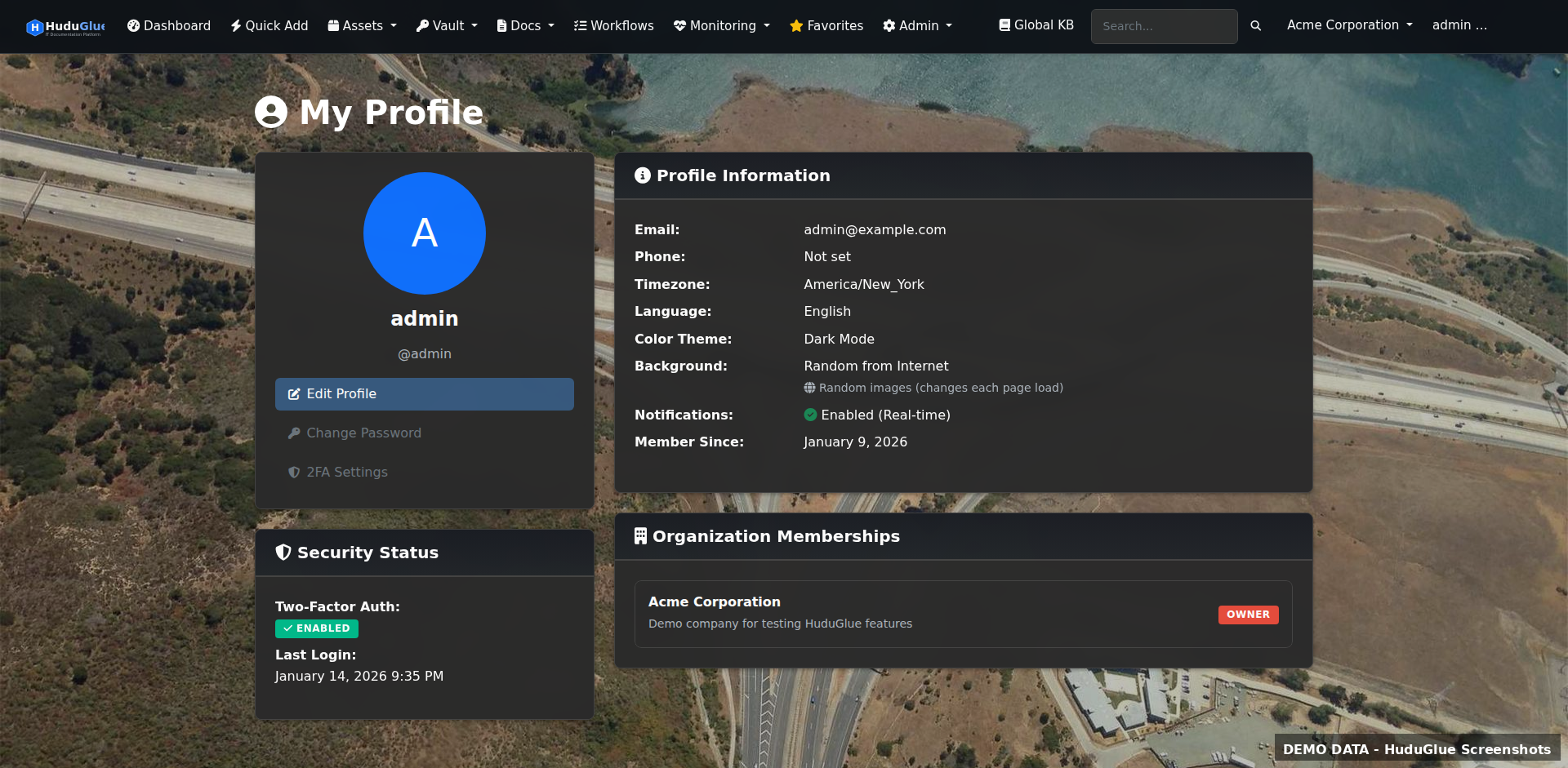Expand the Assets dropdown menu
Viewport: 1568px width, 768px height.
[363, 26]
